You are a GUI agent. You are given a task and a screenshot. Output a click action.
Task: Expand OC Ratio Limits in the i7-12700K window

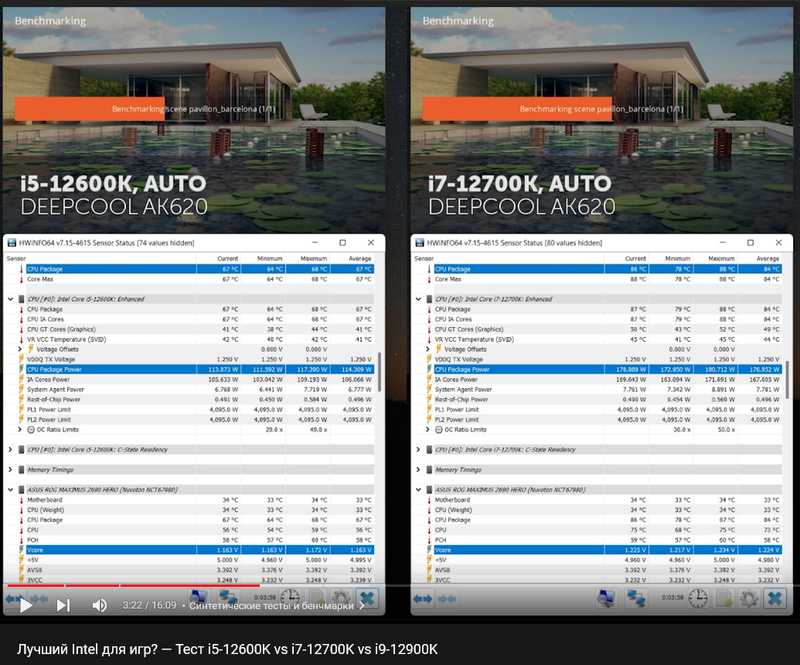pyautogui.click(x=428, y=430)
